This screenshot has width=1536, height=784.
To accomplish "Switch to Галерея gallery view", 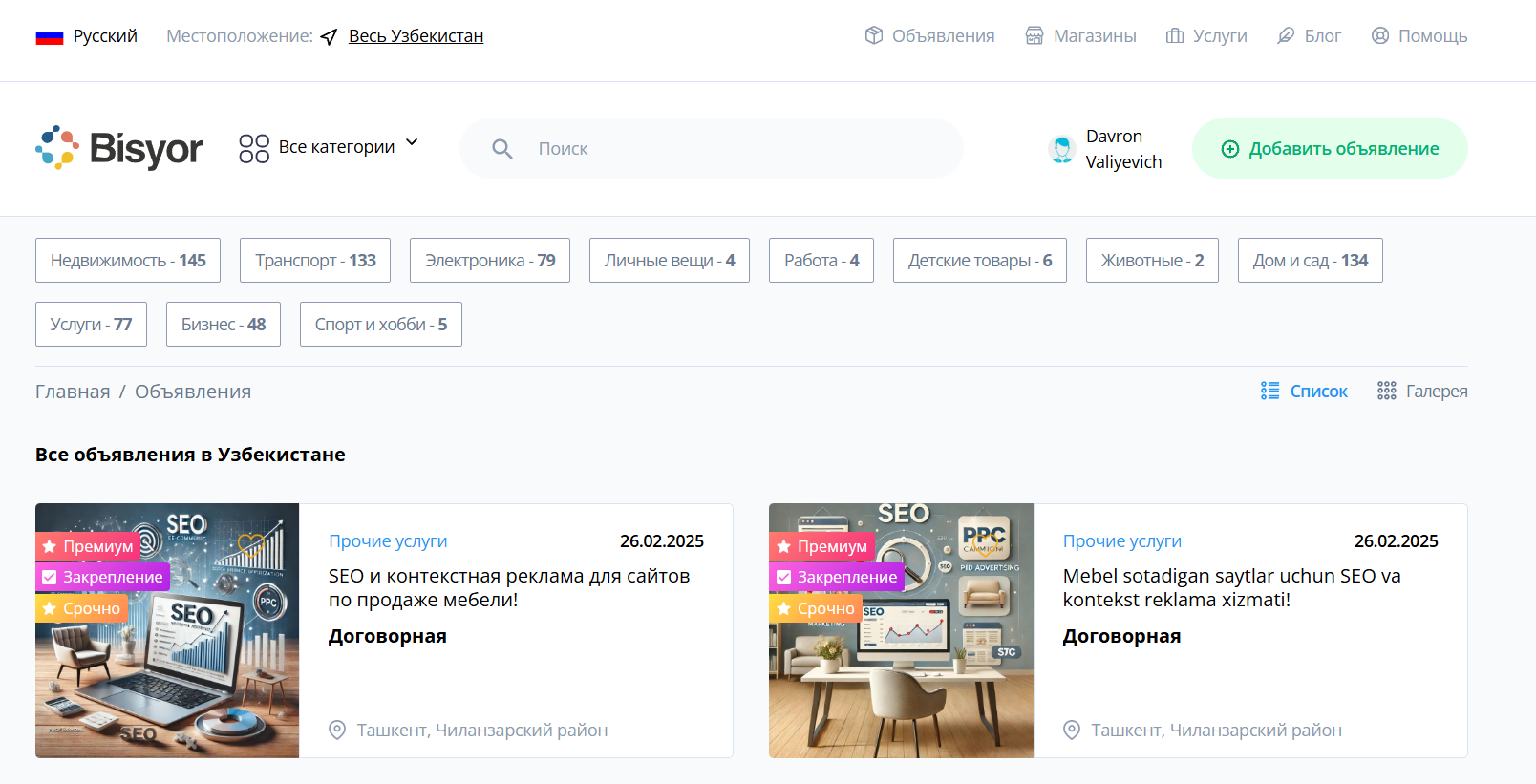I will coord(1422,391).
